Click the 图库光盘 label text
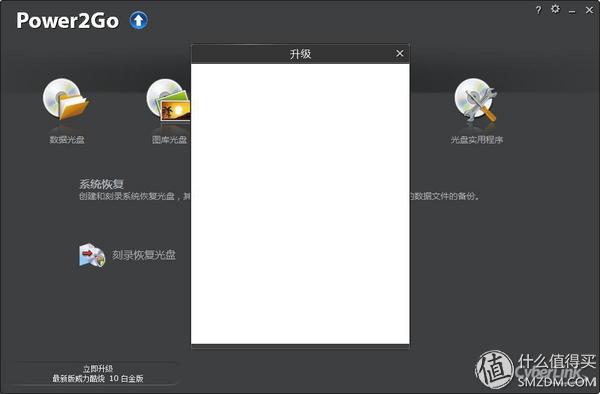The width and height of the screenshot is (600, 394). (x=169, y=140)
